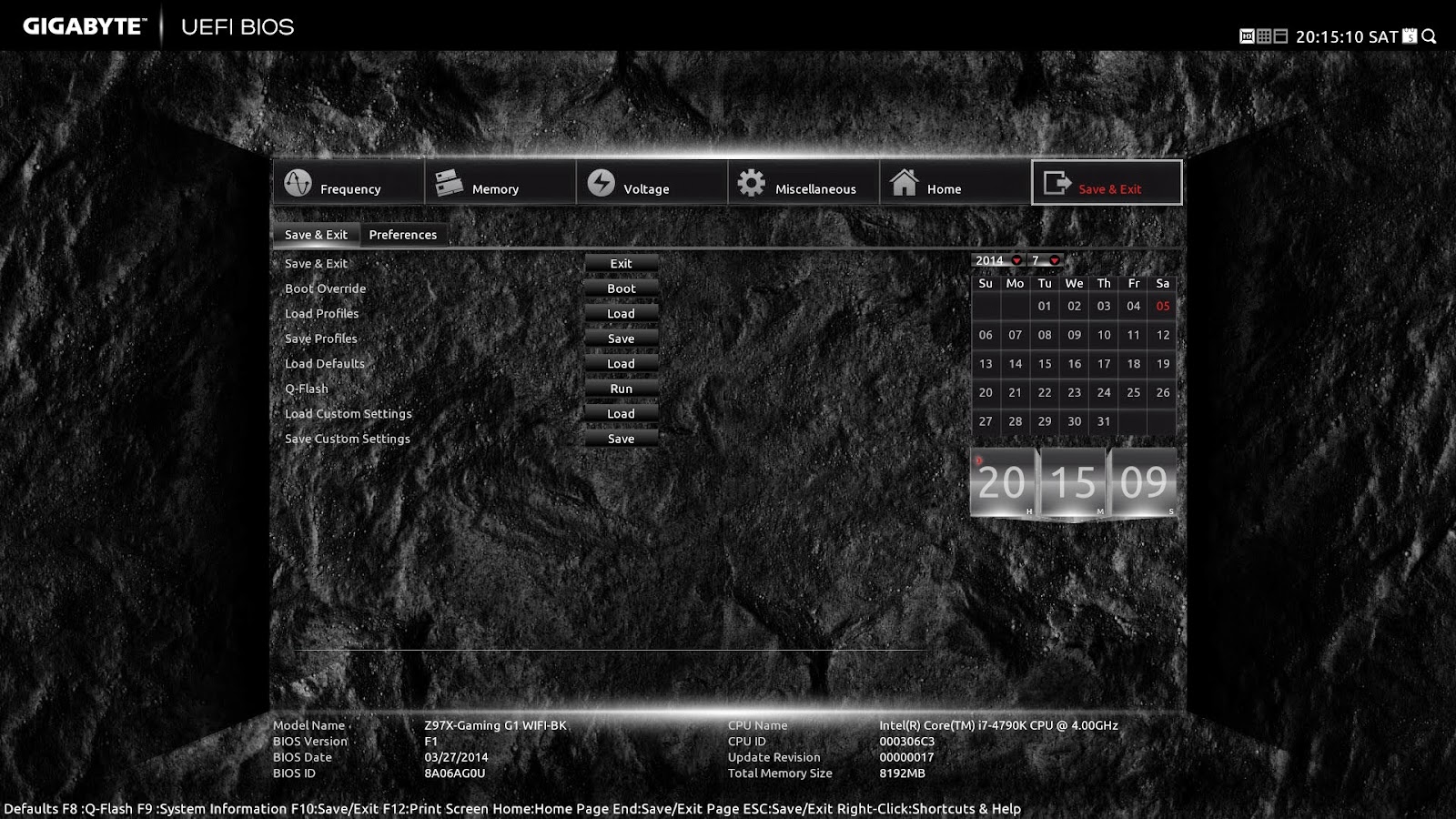Select date 15 in the calendar
Image resolution: width=1456 pixels, height=819 pixels.
point(1045,364)
